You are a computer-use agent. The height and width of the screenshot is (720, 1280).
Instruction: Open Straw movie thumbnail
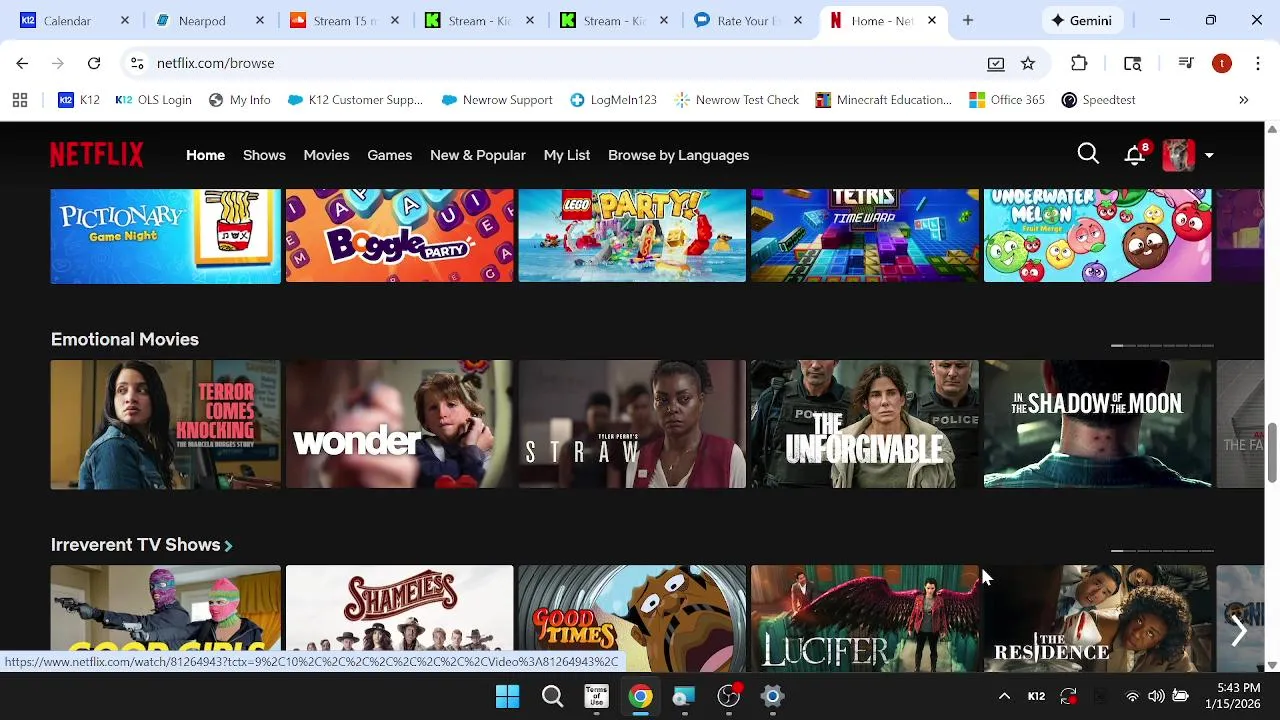click(x=632, y=424)
